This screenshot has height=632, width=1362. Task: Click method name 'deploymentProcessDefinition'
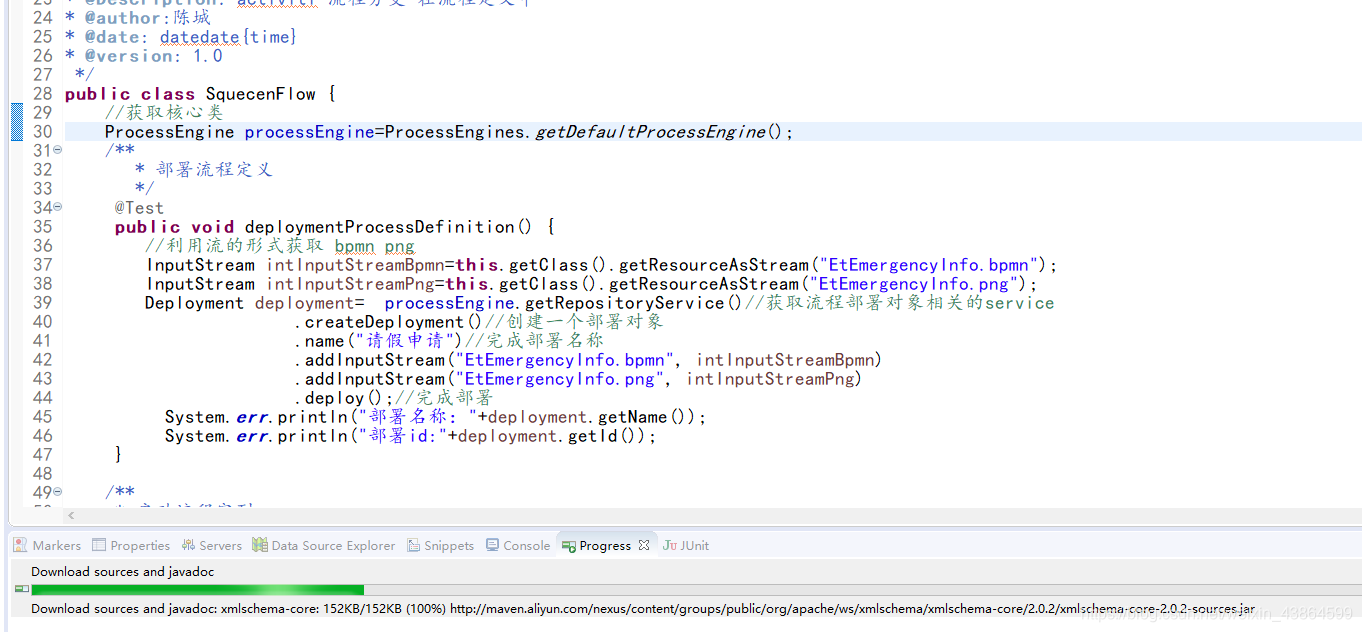(x=380, y=227)
